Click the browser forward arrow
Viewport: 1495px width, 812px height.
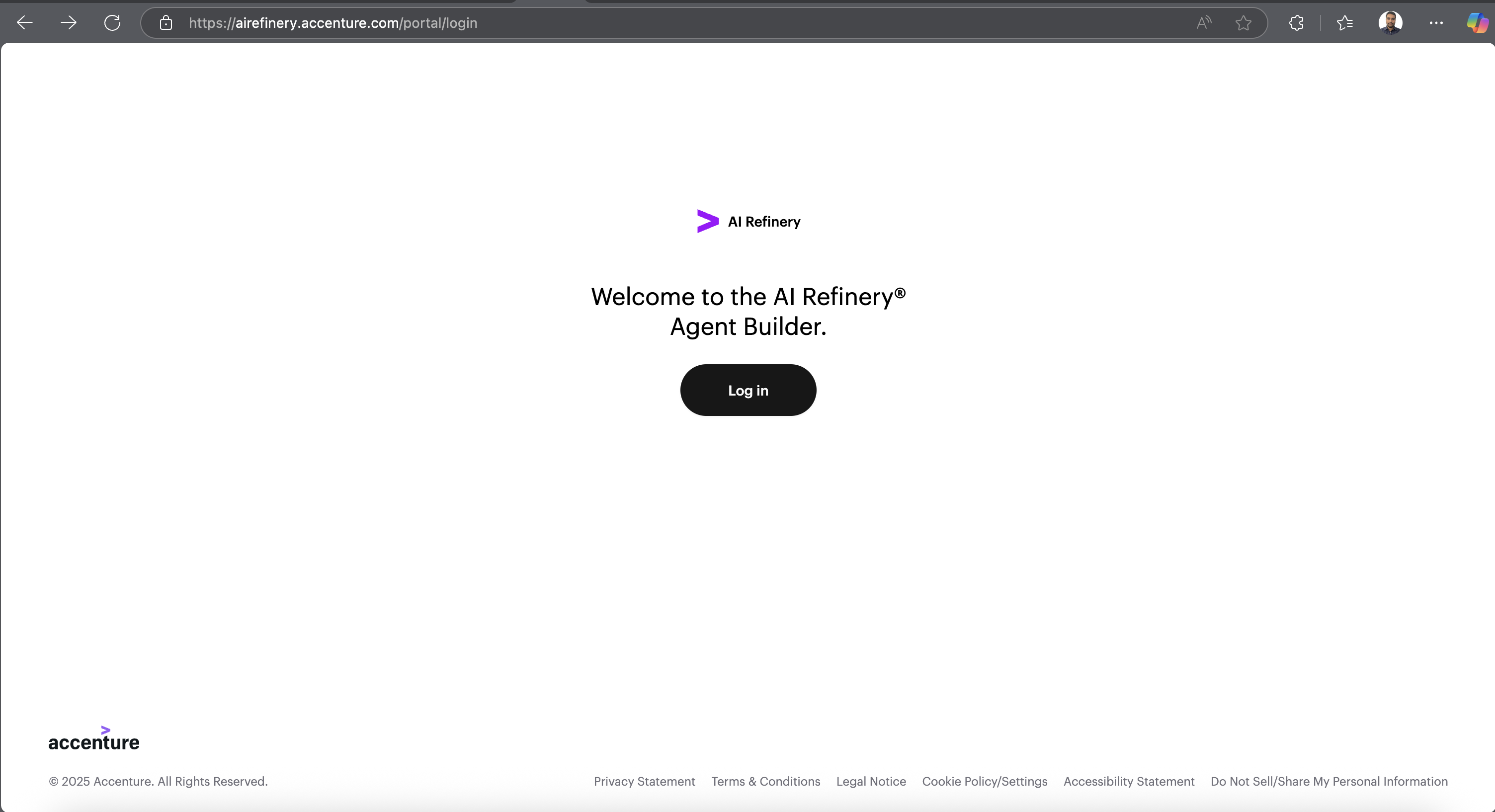click(x=69, y=23)
